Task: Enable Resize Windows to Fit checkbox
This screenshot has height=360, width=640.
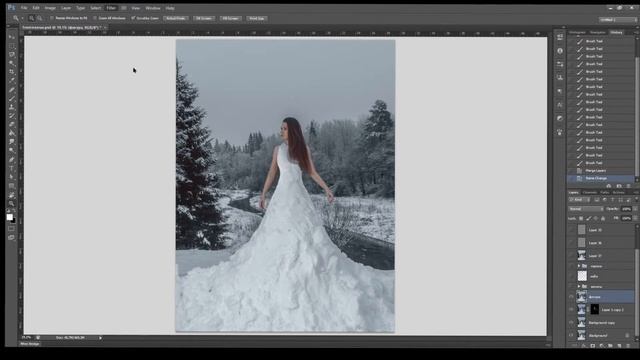Action: click(52, 18)
